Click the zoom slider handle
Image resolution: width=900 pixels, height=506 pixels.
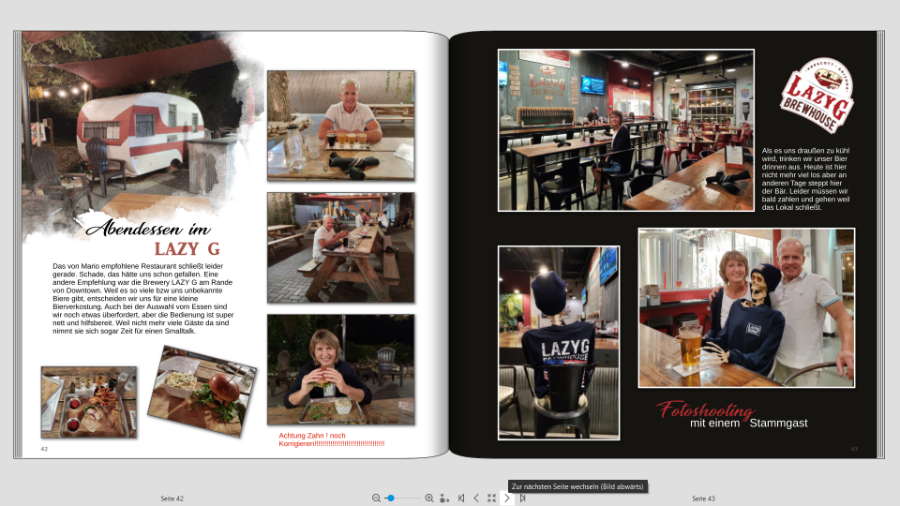tap(391, 498)
